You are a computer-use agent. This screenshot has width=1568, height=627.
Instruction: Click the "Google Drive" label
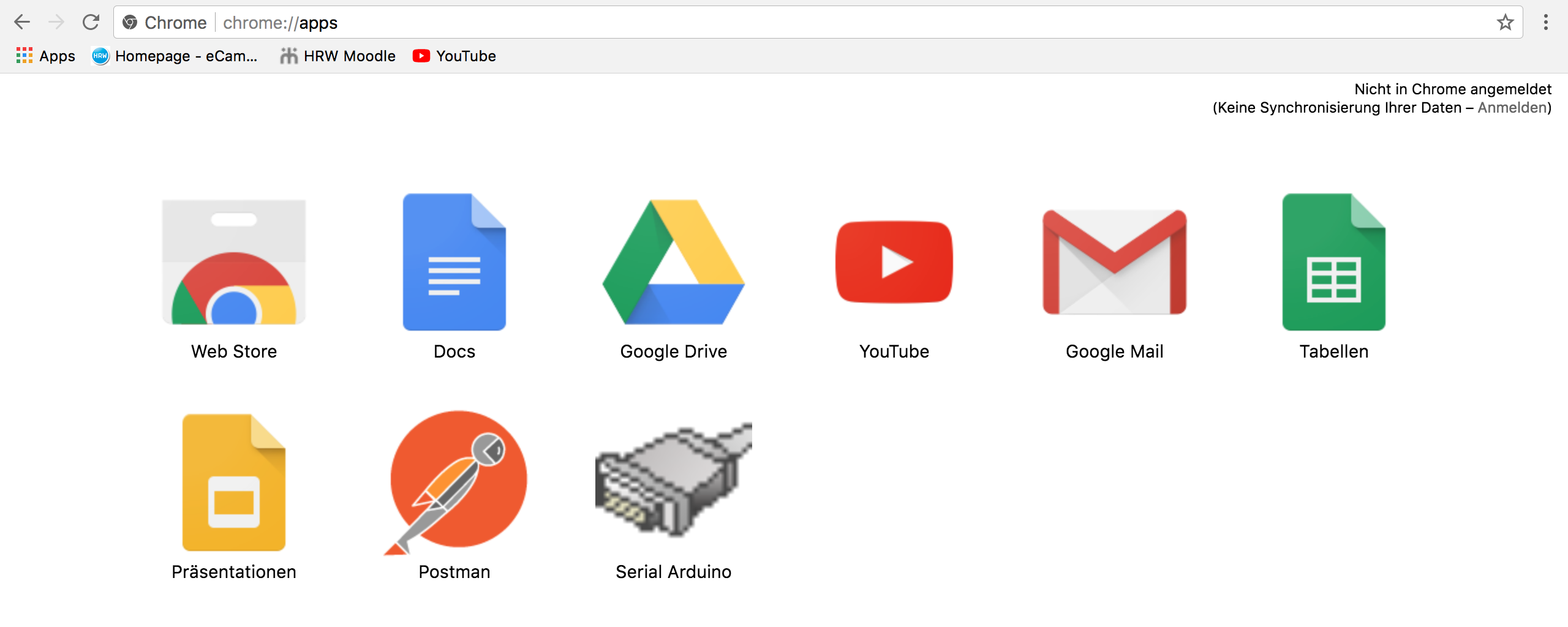click(x=674, y=351)
